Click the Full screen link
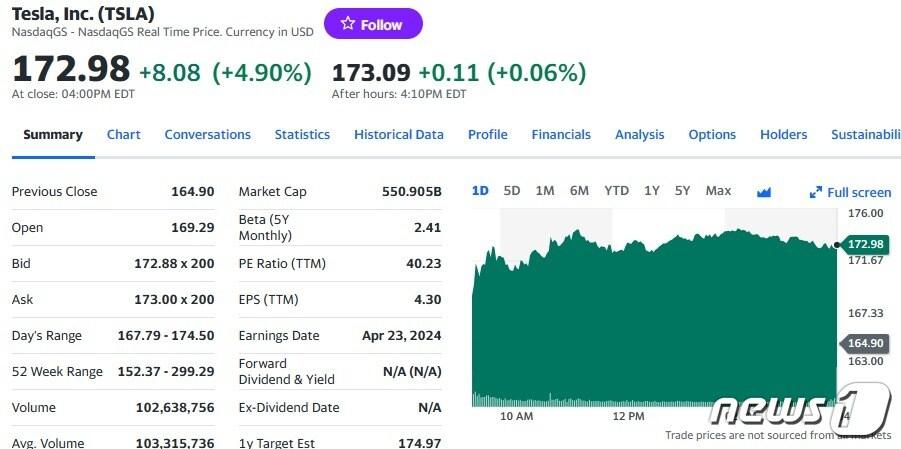Viewport: 901px width, 449px height. tap(859, 192)
